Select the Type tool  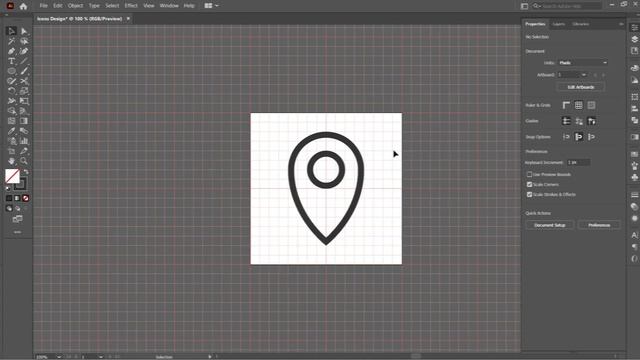pyautogui.click(x=11, y=61)
